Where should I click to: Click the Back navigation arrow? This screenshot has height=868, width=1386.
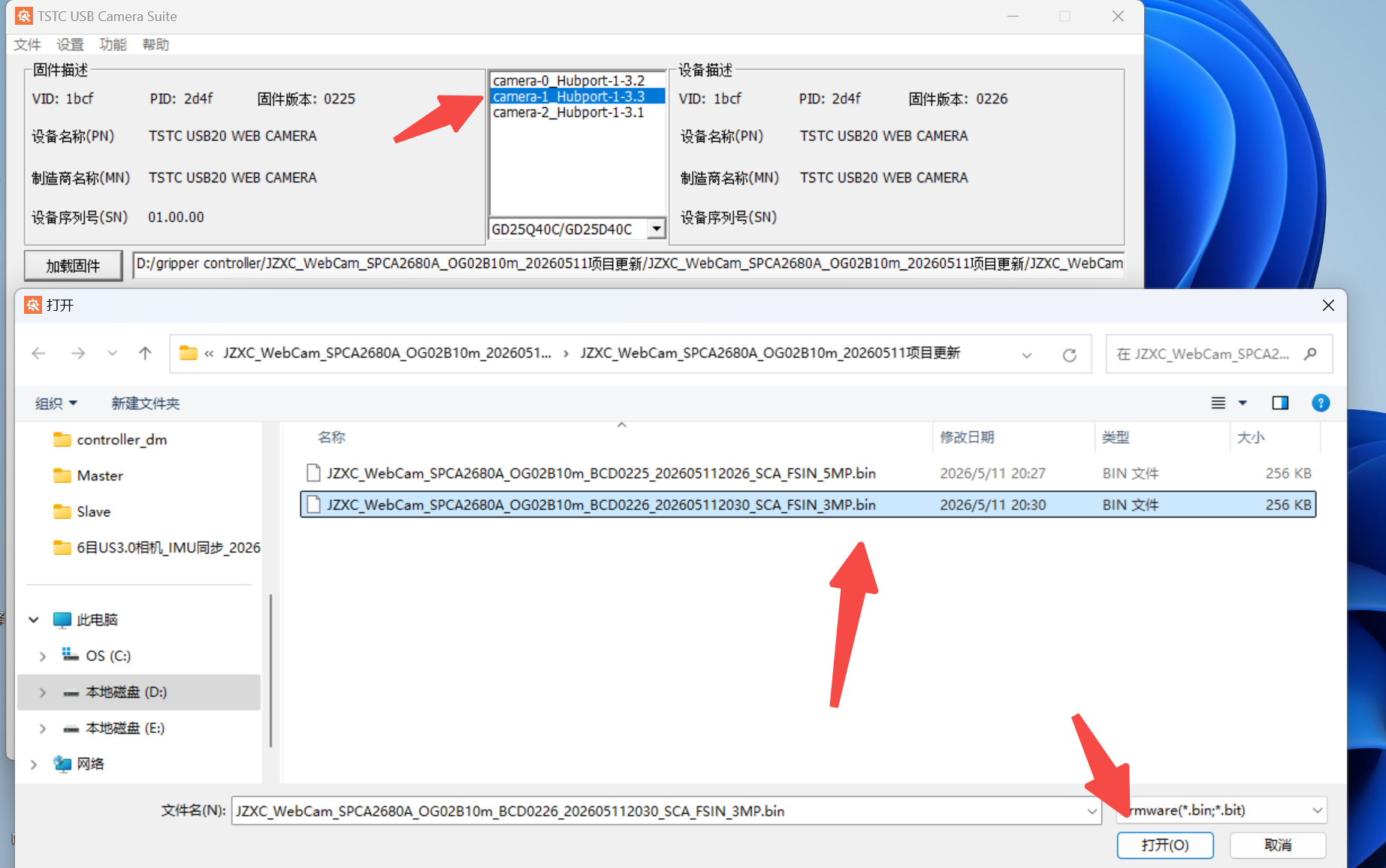pos(39,354)
